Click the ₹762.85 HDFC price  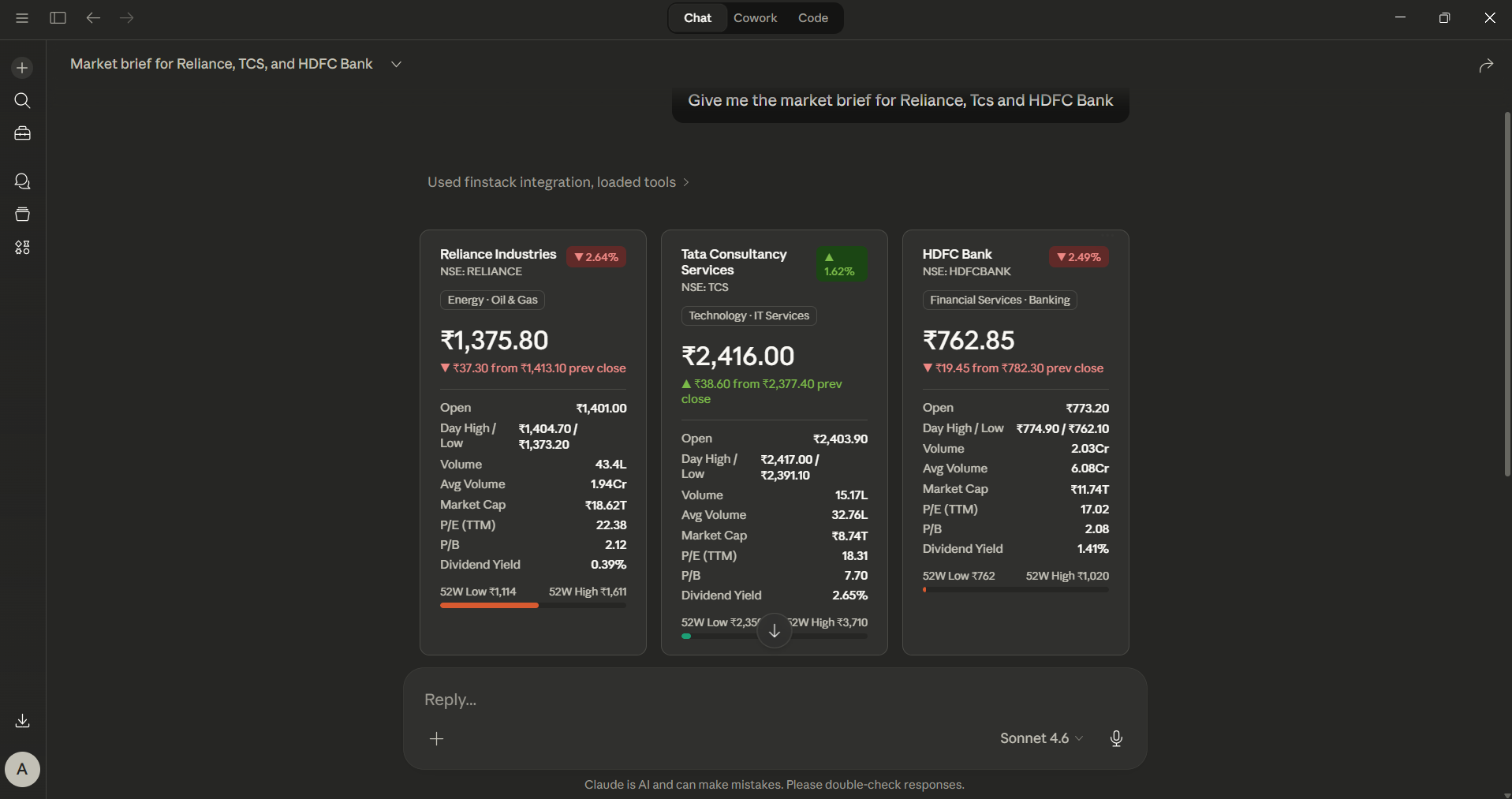969,340
